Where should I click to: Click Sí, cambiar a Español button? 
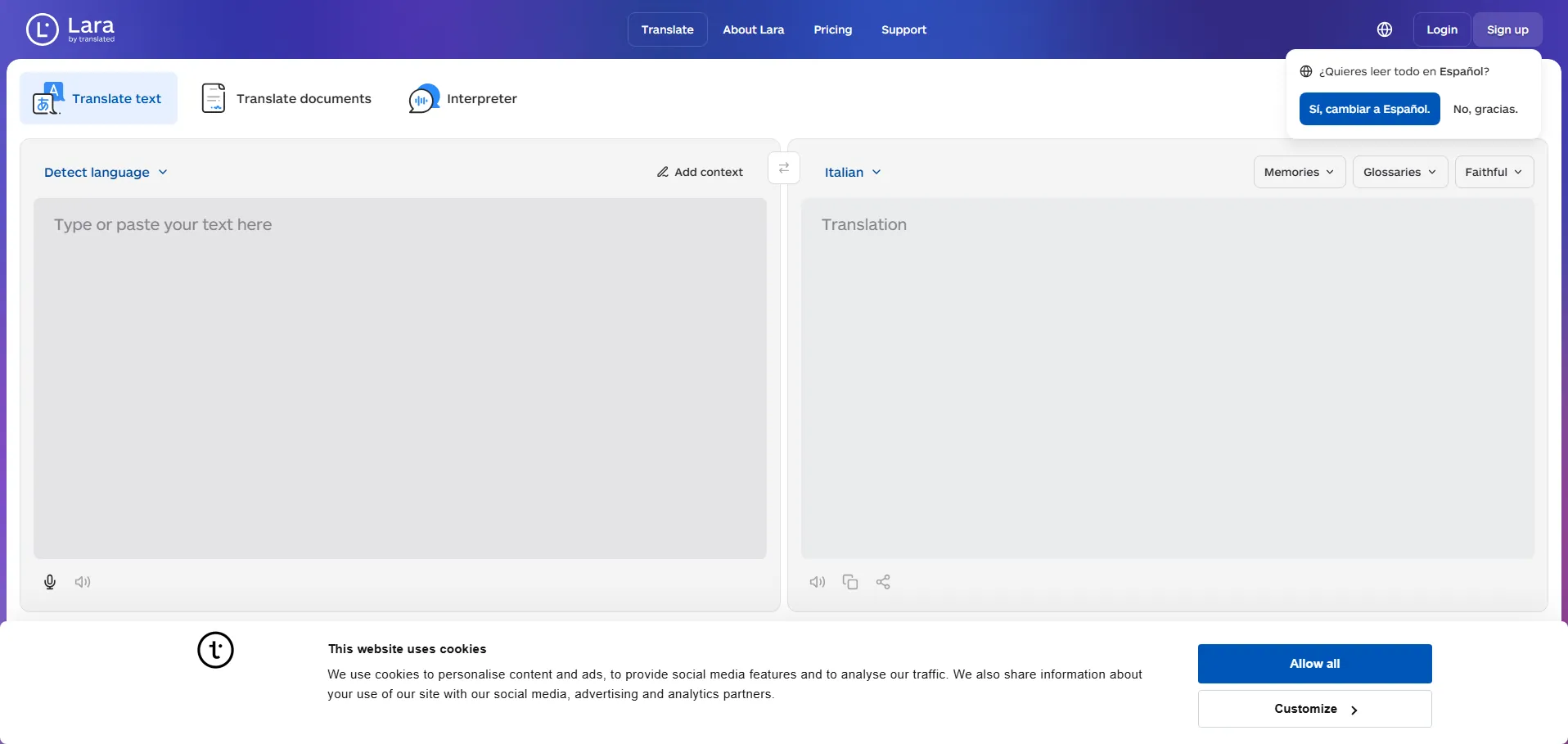pyautogui.click(x=1369, y=109)
